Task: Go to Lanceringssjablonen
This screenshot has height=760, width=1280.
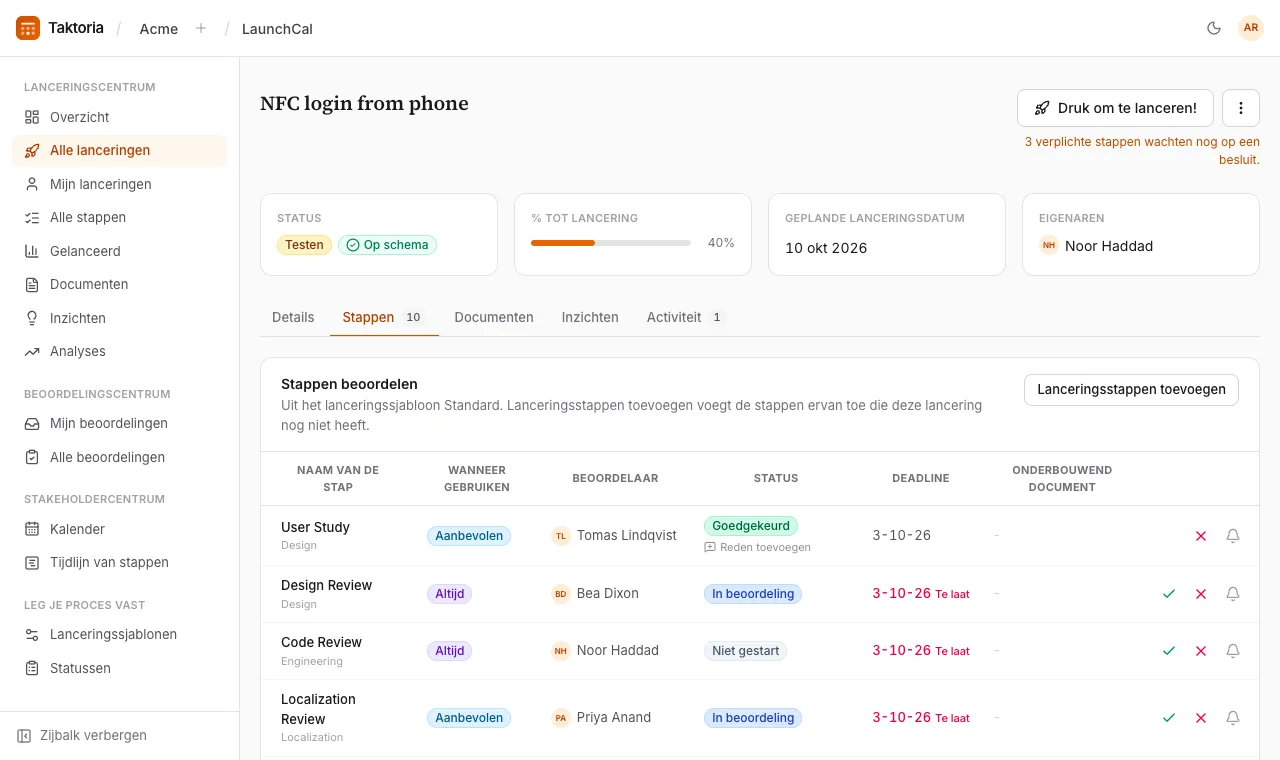Action: 119,634
